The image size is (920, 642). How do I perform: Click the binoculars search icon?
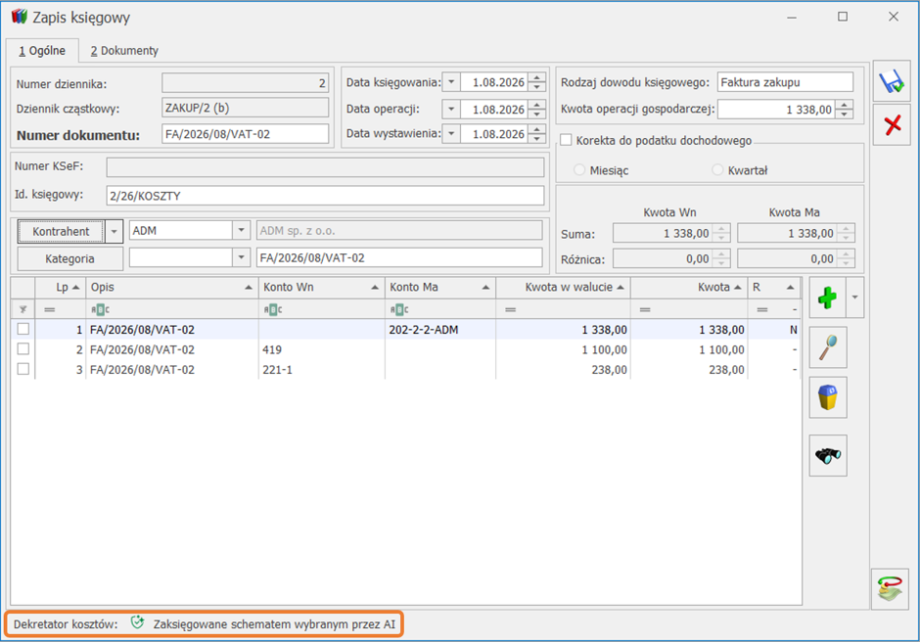[x=828, y=455]
